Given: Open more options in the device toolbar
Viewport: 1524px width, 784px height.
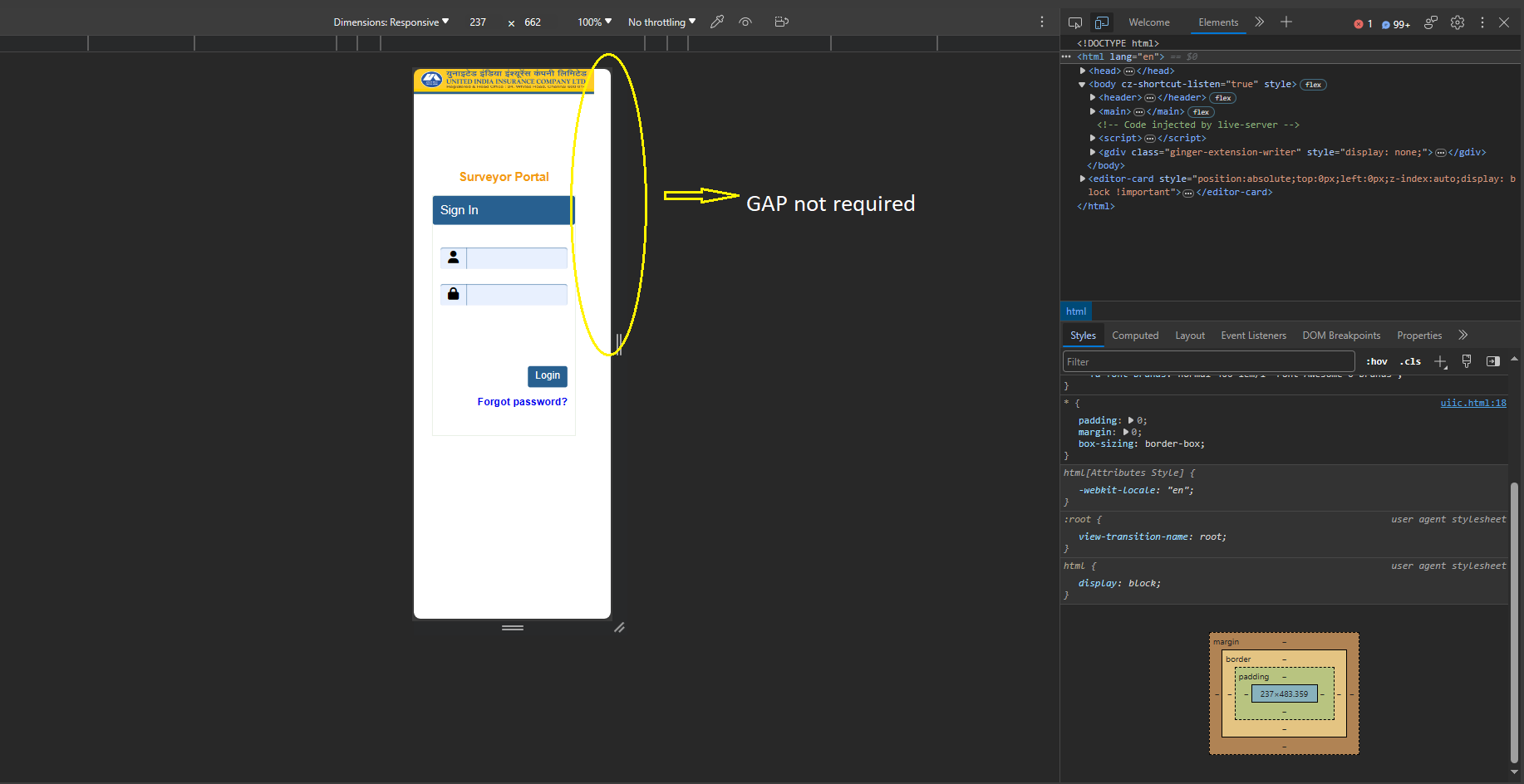Looking at the screenshot, I should coord(1042,22).
